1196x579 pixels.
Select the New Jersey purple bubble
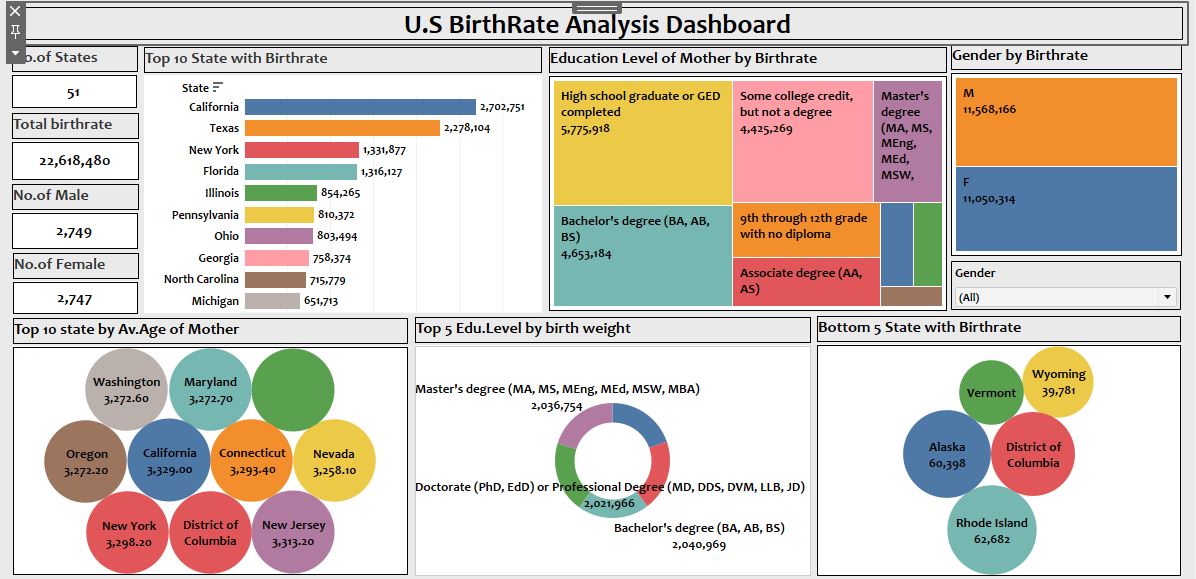293,531
